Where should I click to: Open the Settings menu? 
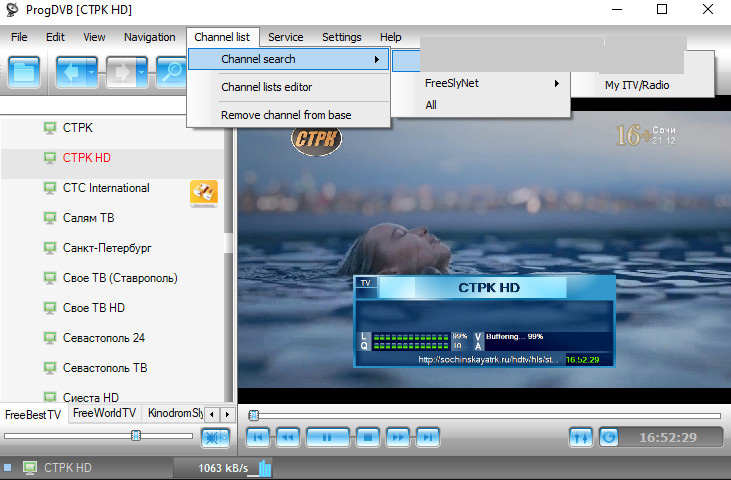pyautogui.click(x=341, y=37)
